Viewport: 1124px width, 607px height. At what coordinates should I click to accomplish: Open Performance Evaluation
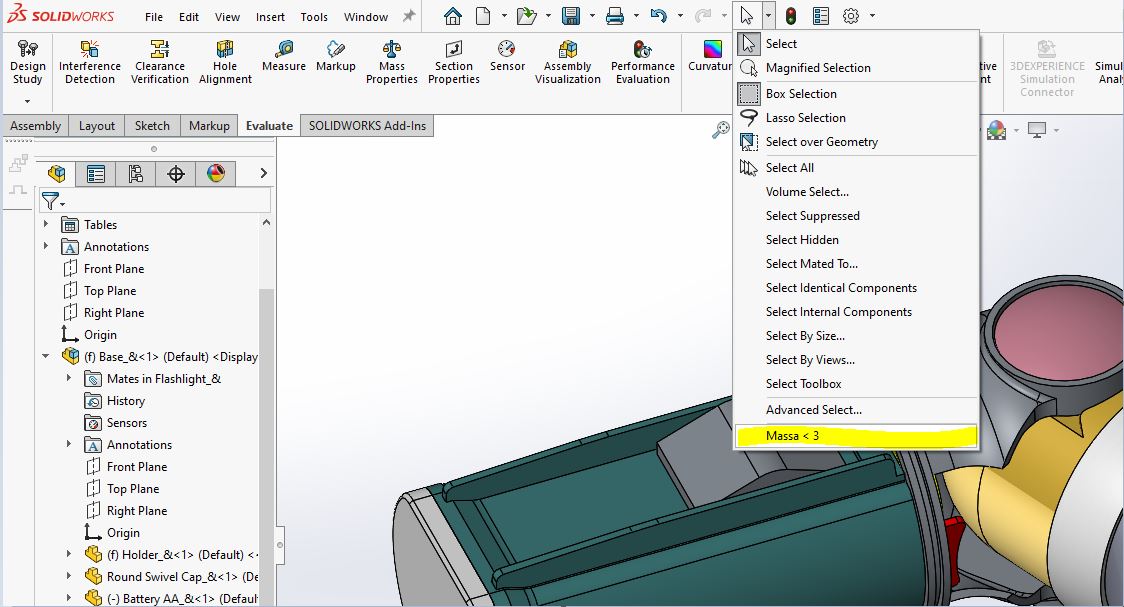click(642, 62)
